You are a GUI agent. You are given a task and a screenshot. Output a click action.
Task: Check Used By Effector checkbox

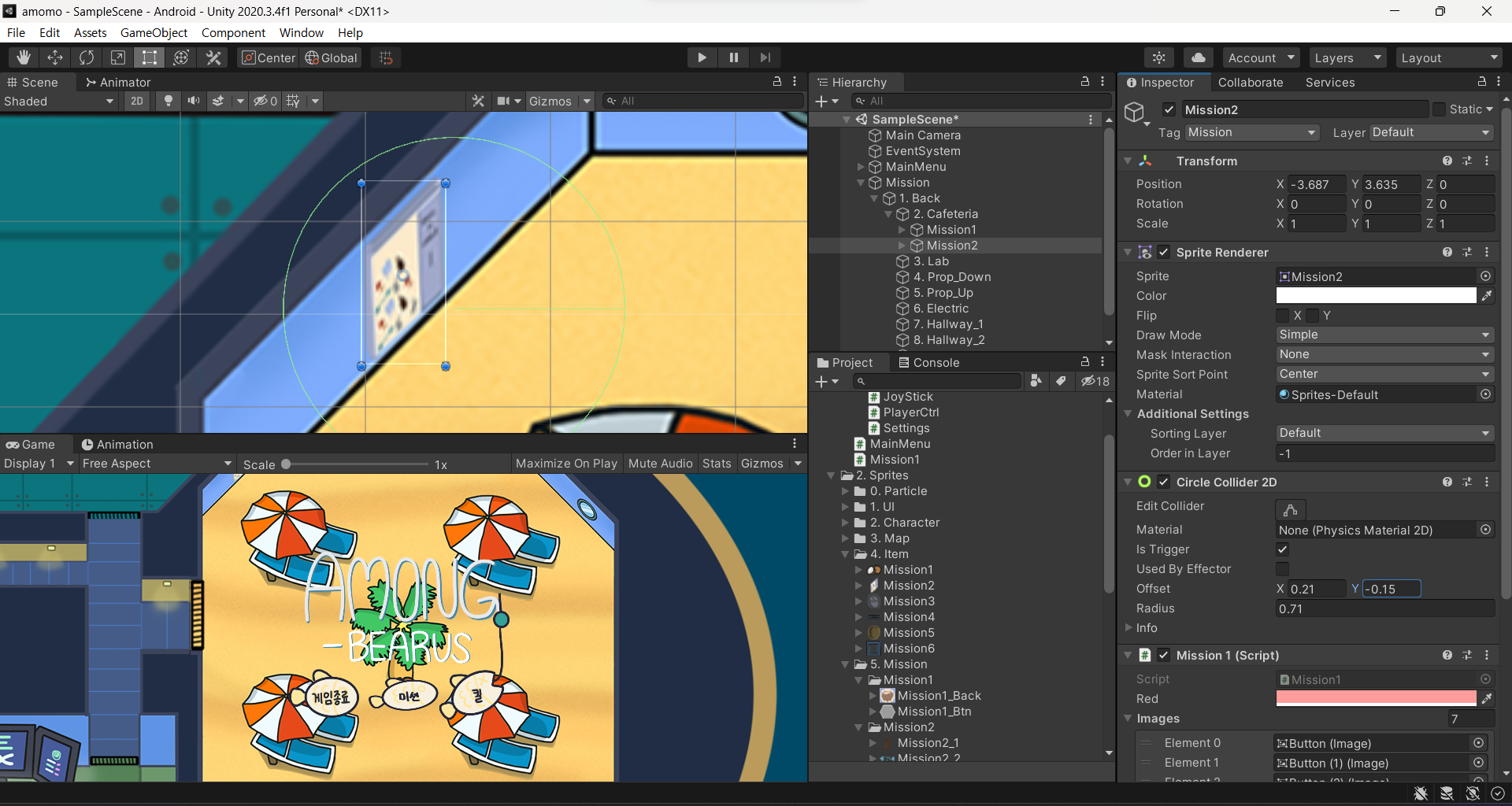tap(1283, 569)
